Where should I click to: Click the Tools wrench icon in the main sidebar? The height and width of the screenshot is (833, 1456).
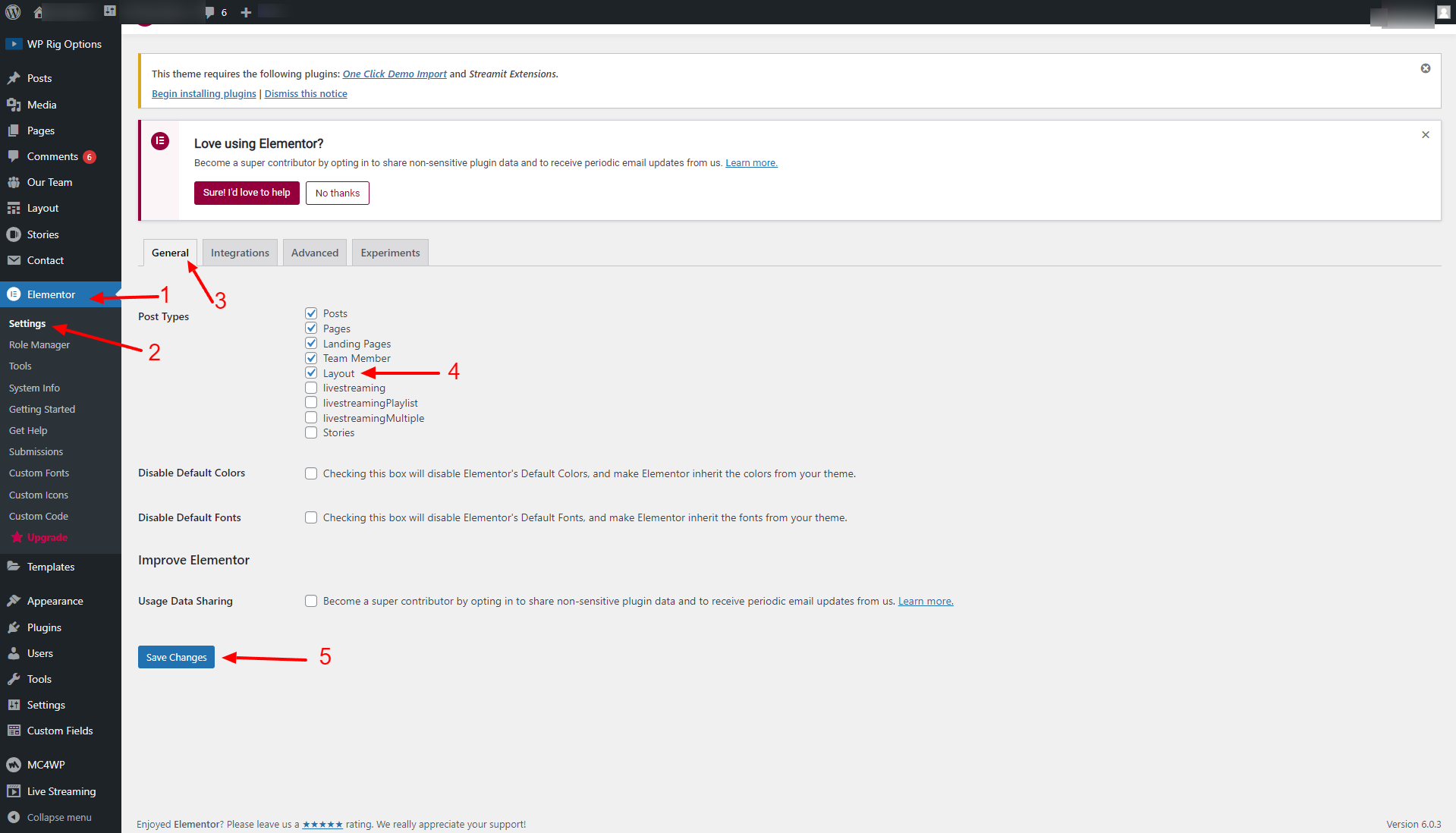[x=14, y=679]
